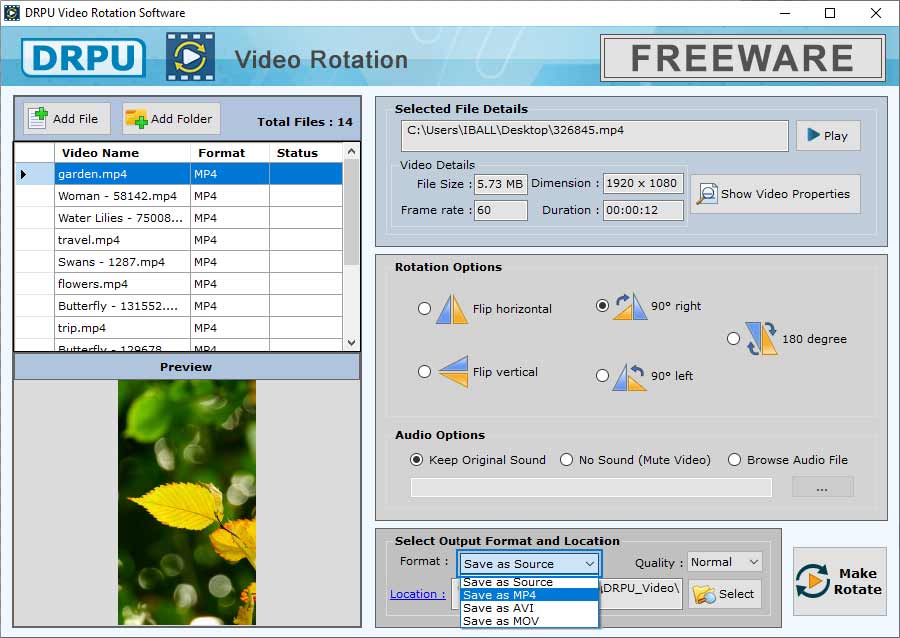
Task: Click the file list scroll up arrow
Action: [x=351, y=151]
